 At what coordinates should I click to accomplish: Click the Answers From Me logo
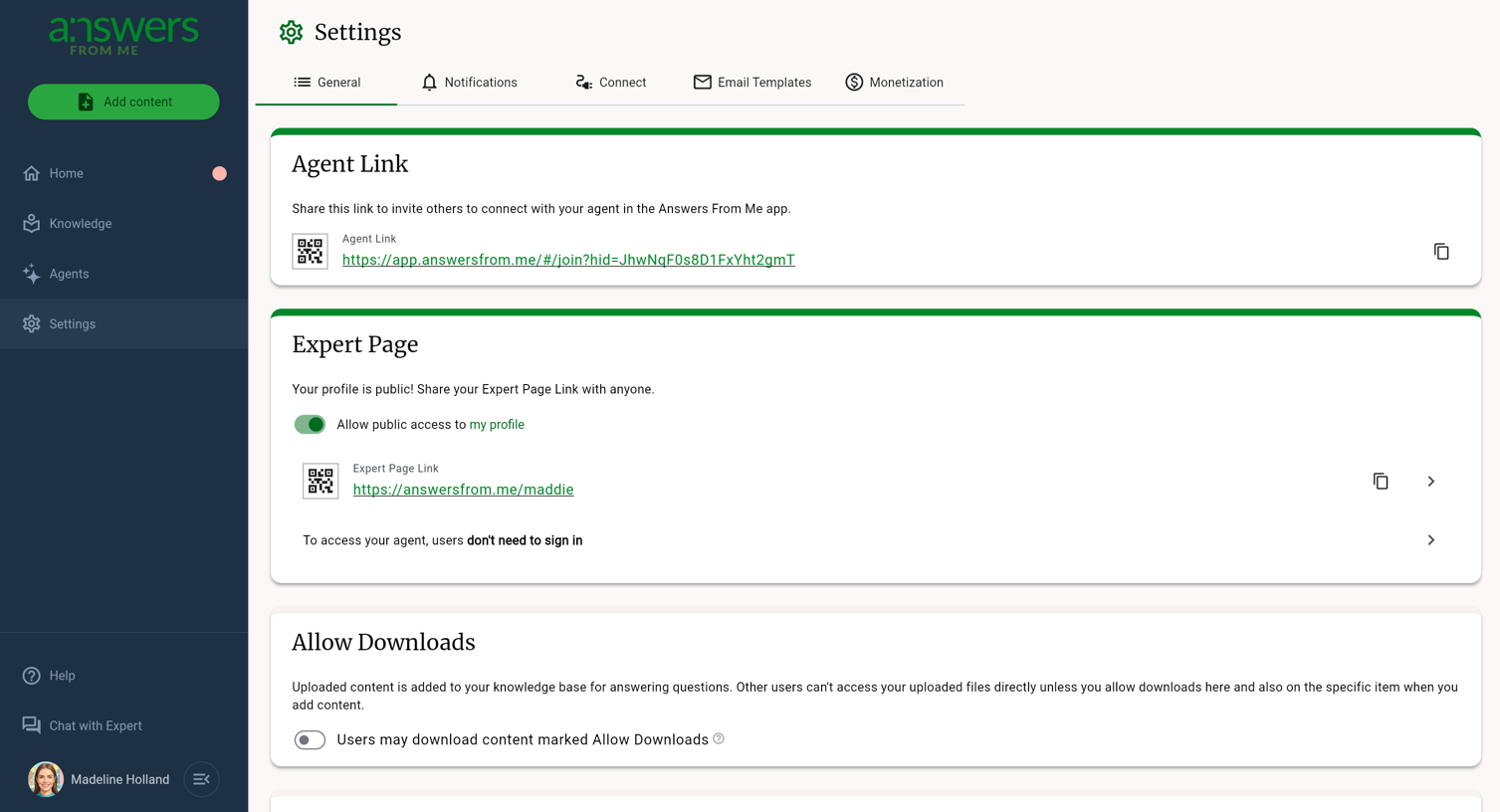(123, 36)
